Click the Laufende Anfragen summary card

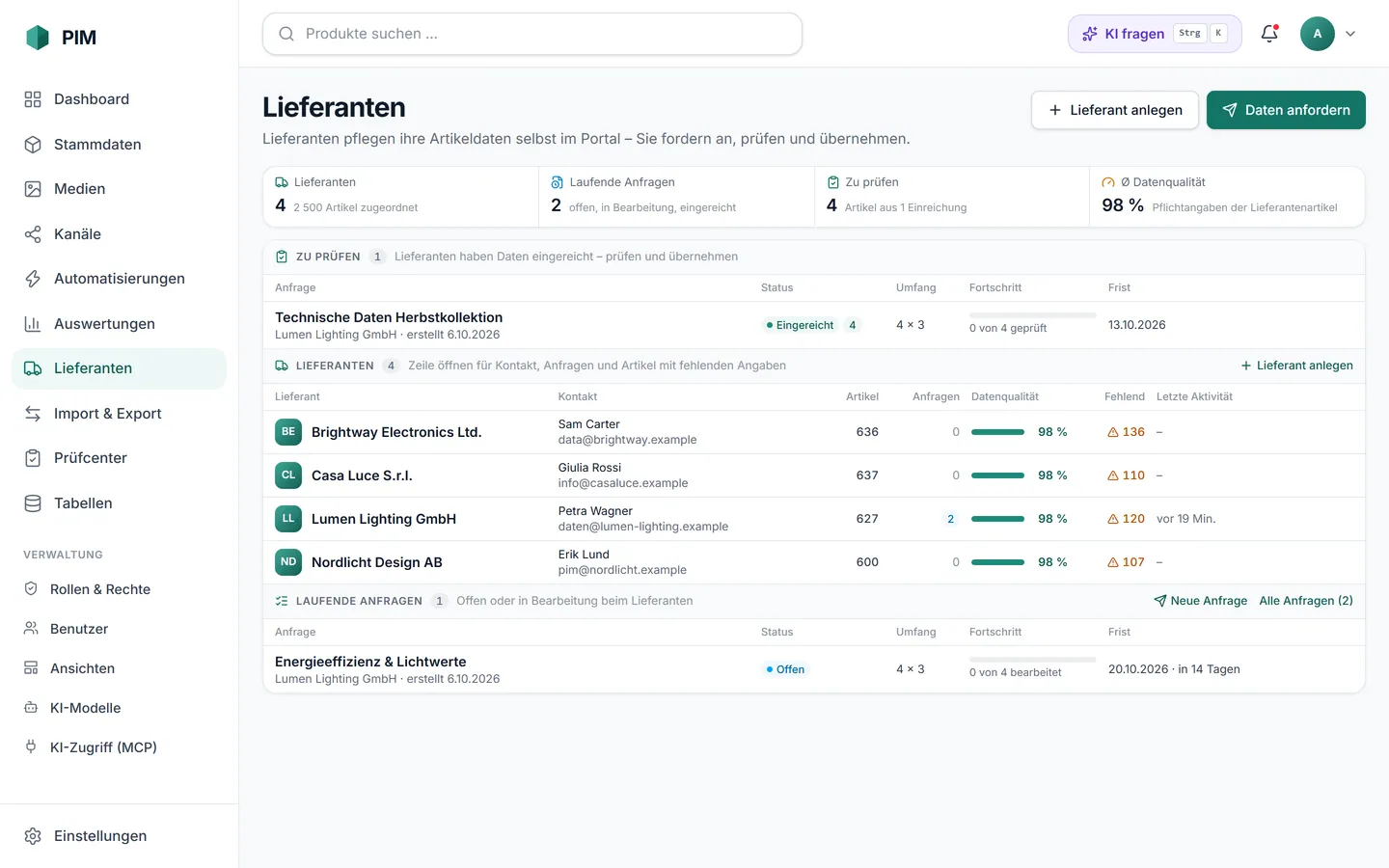(676, 196)
